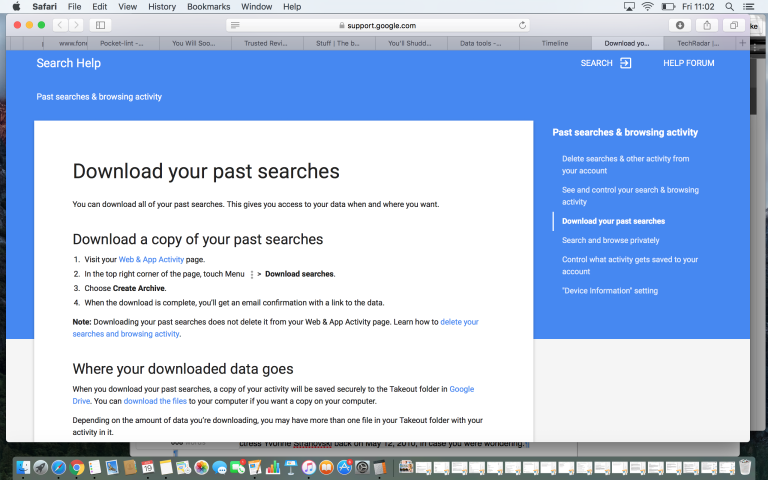Open battery status menu
This screenshot has width=768, height=480.
[668, 7]
